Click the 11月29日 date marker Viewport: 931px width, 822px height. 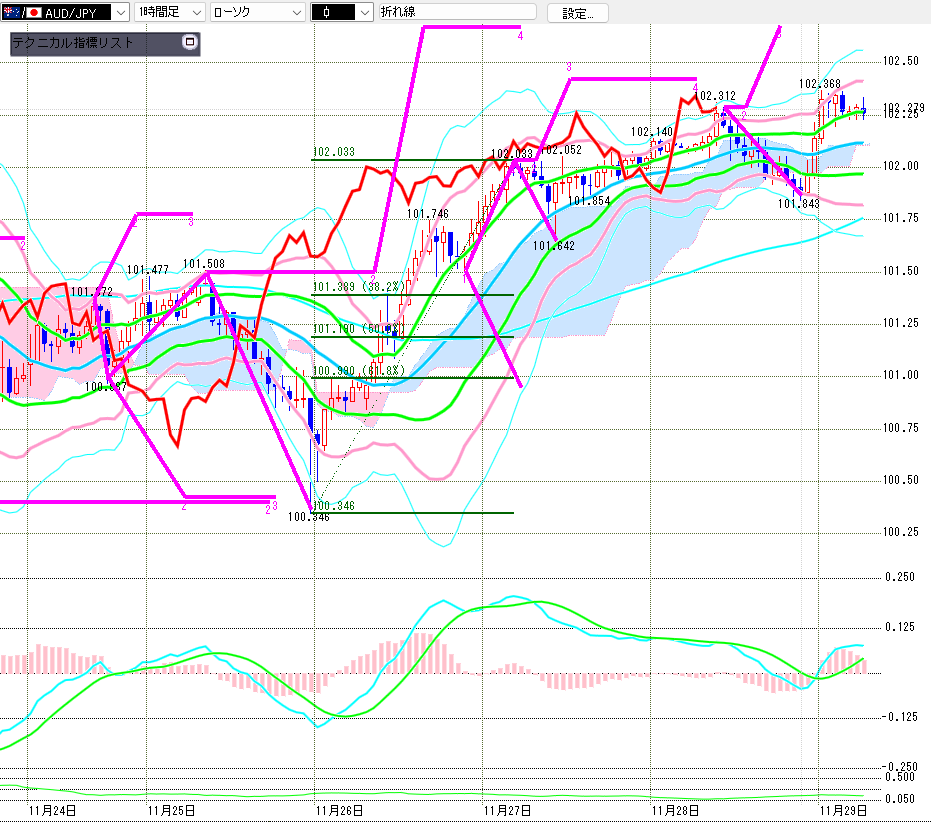843,808
